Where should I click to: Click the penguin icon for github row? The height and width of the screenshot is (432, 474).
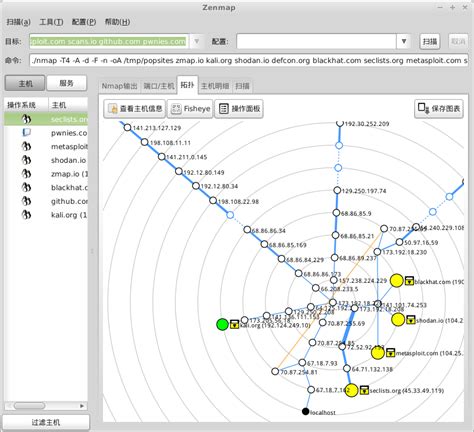click(x=26, y=201)
